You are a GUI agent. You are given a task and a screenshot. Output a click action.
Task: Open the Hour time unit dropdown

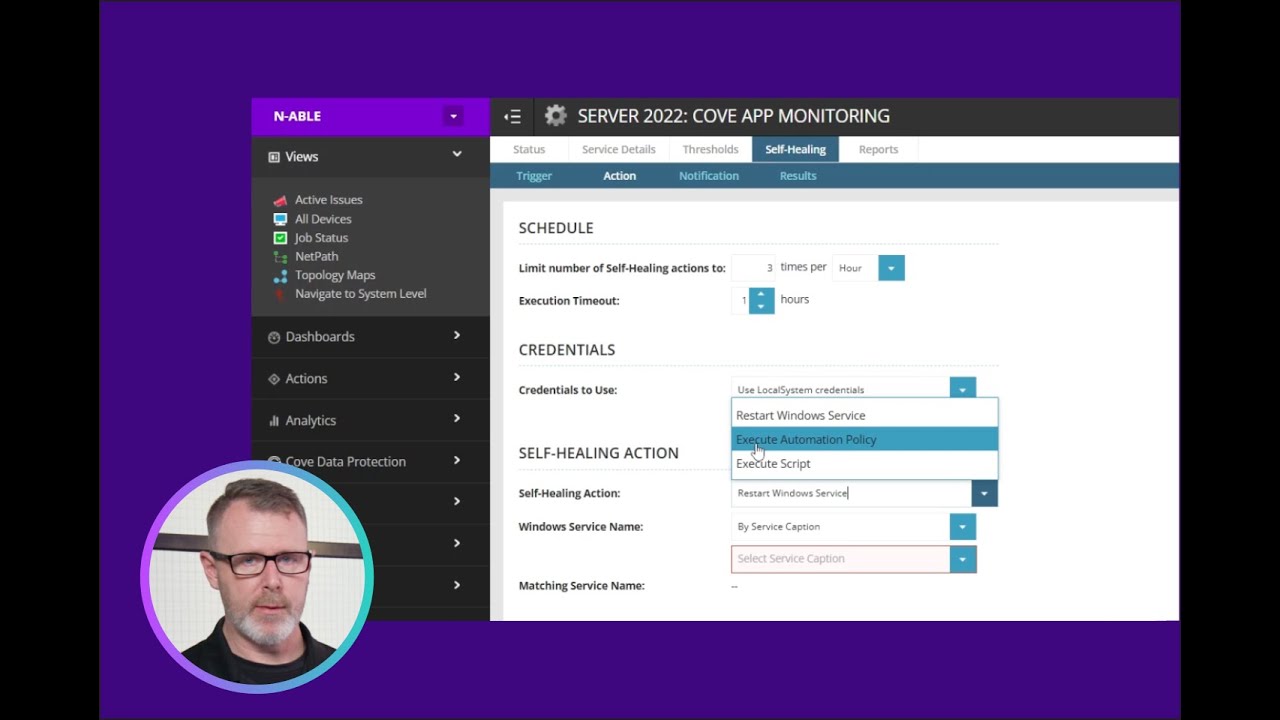tap(891, 268)
